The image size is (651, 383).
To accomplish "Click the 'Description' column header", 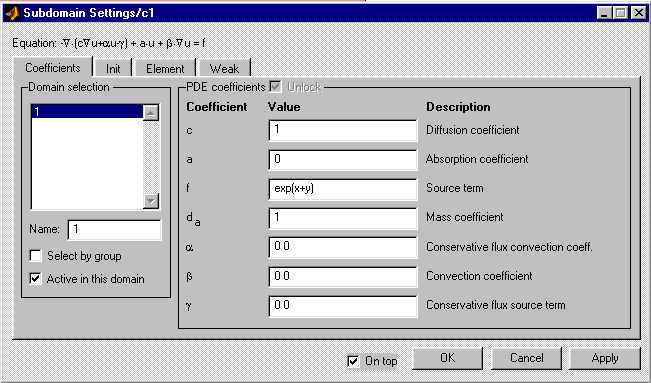I will [458, 107].
